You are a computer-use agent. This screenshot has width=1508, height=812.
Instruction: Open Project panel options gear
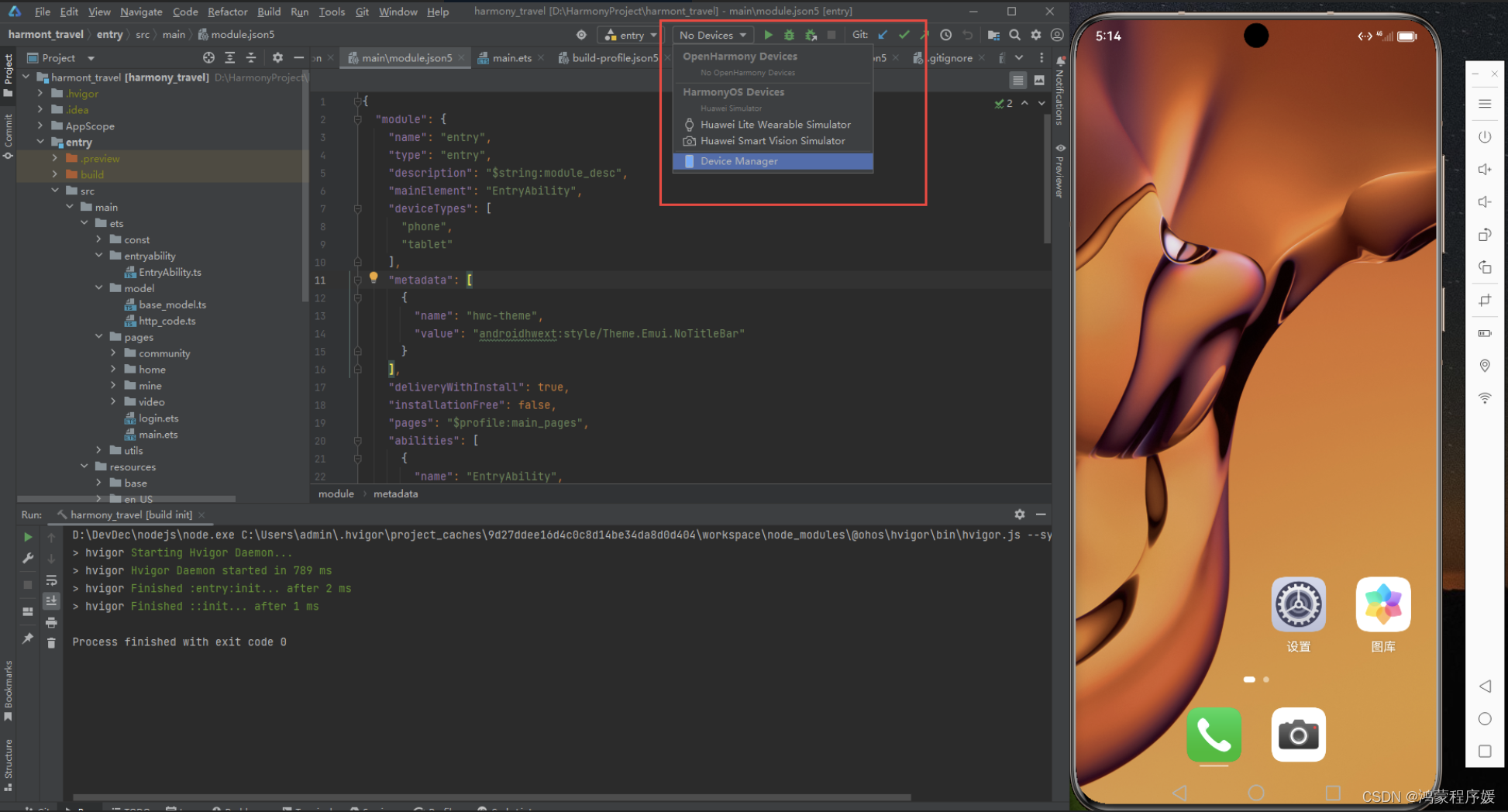click(277, 58)
